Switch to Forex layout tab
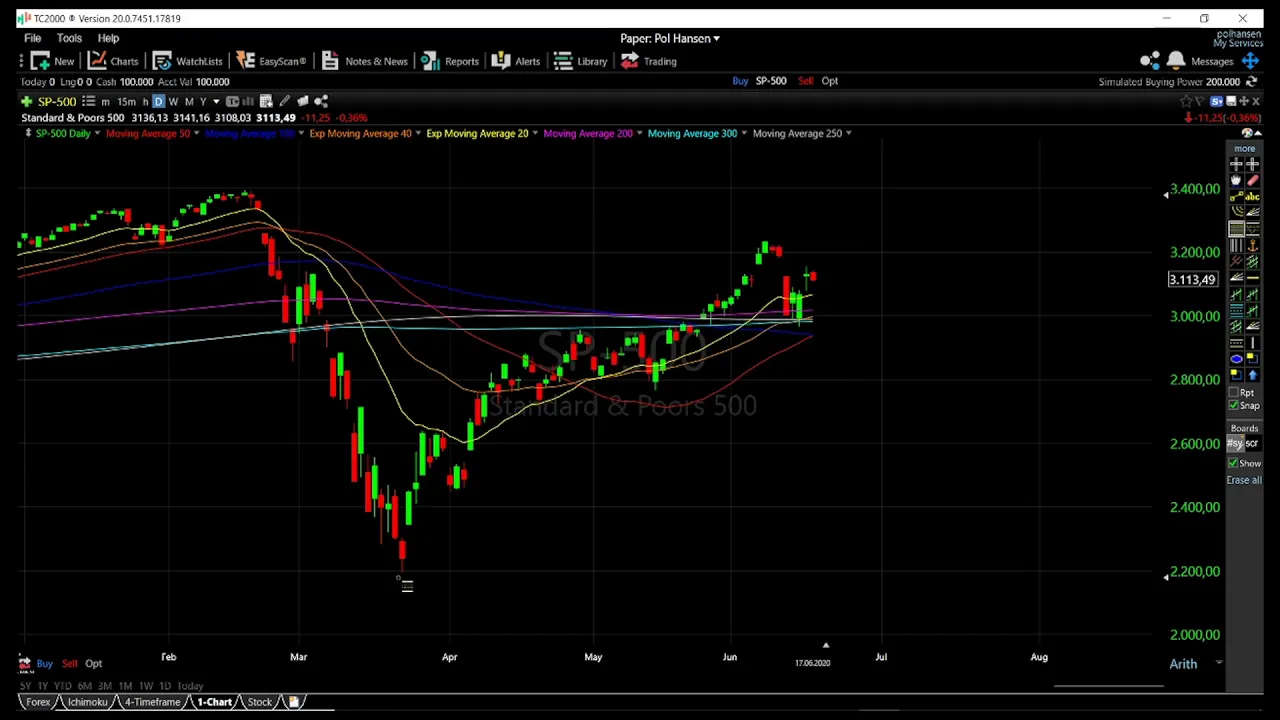The image size is (1280, 720). [x=38, y=702]
